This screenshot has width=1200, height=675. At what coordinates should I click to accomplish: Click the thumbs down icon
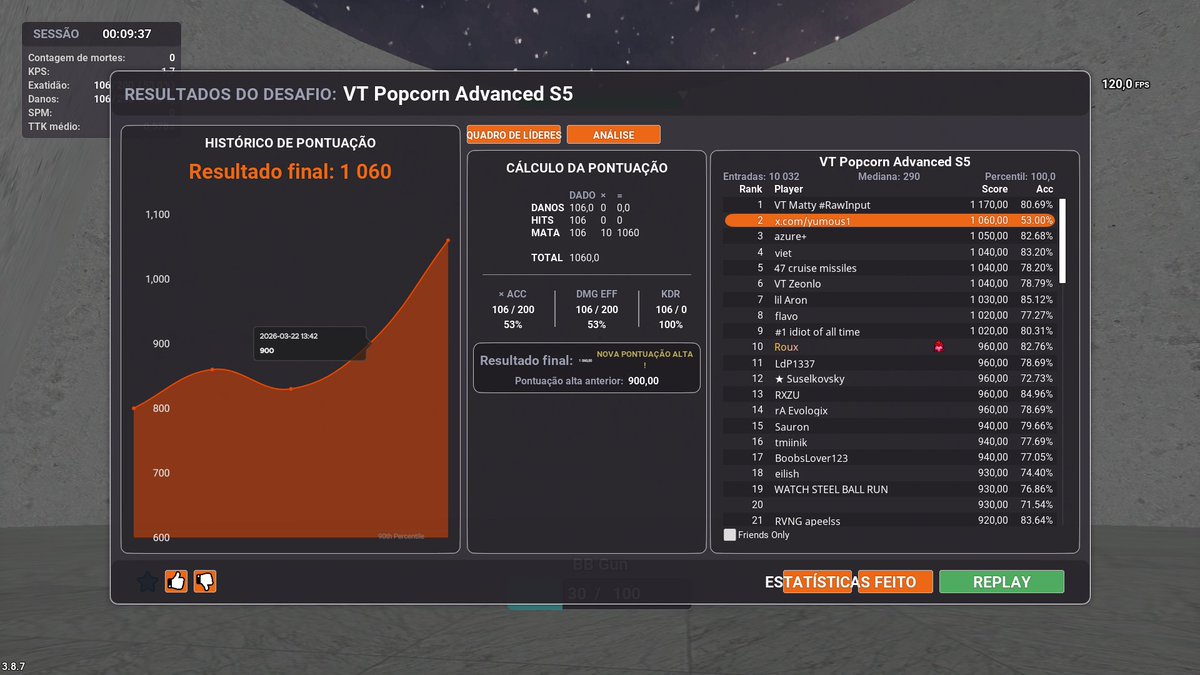coord(205,581)
